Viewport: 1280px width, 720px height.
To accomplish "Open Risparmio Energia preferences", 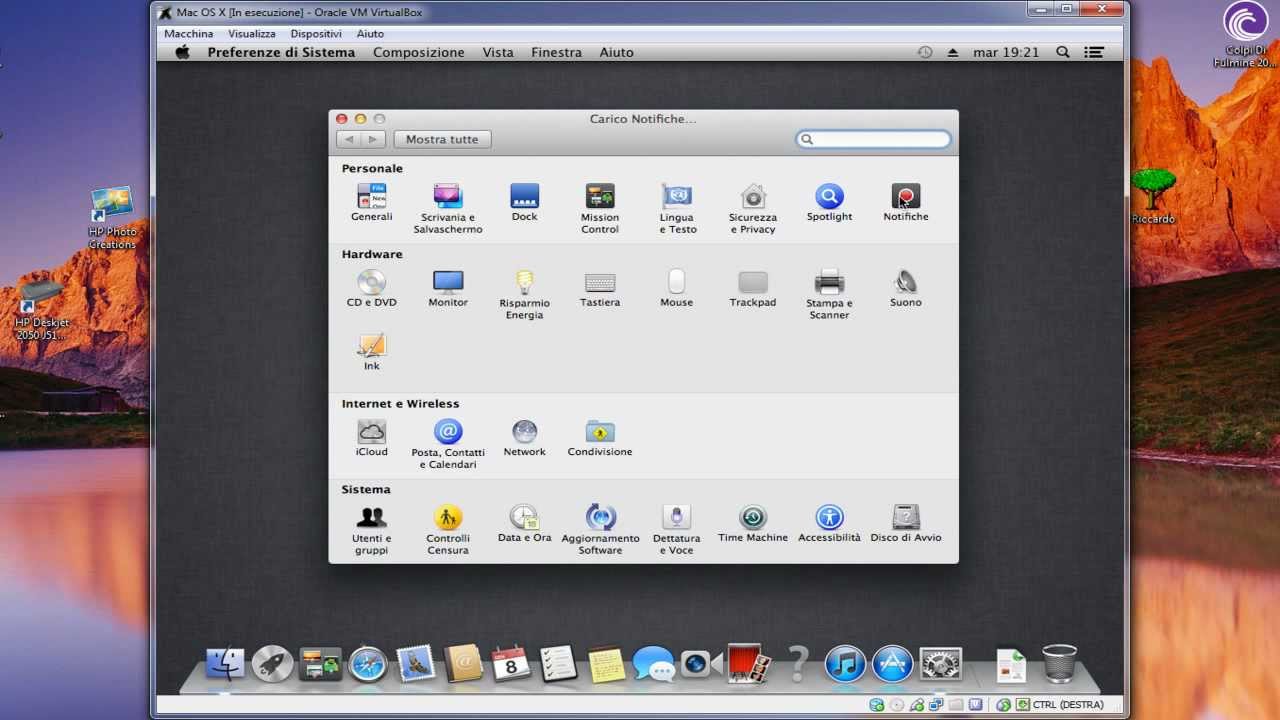I will pos(524,294).
